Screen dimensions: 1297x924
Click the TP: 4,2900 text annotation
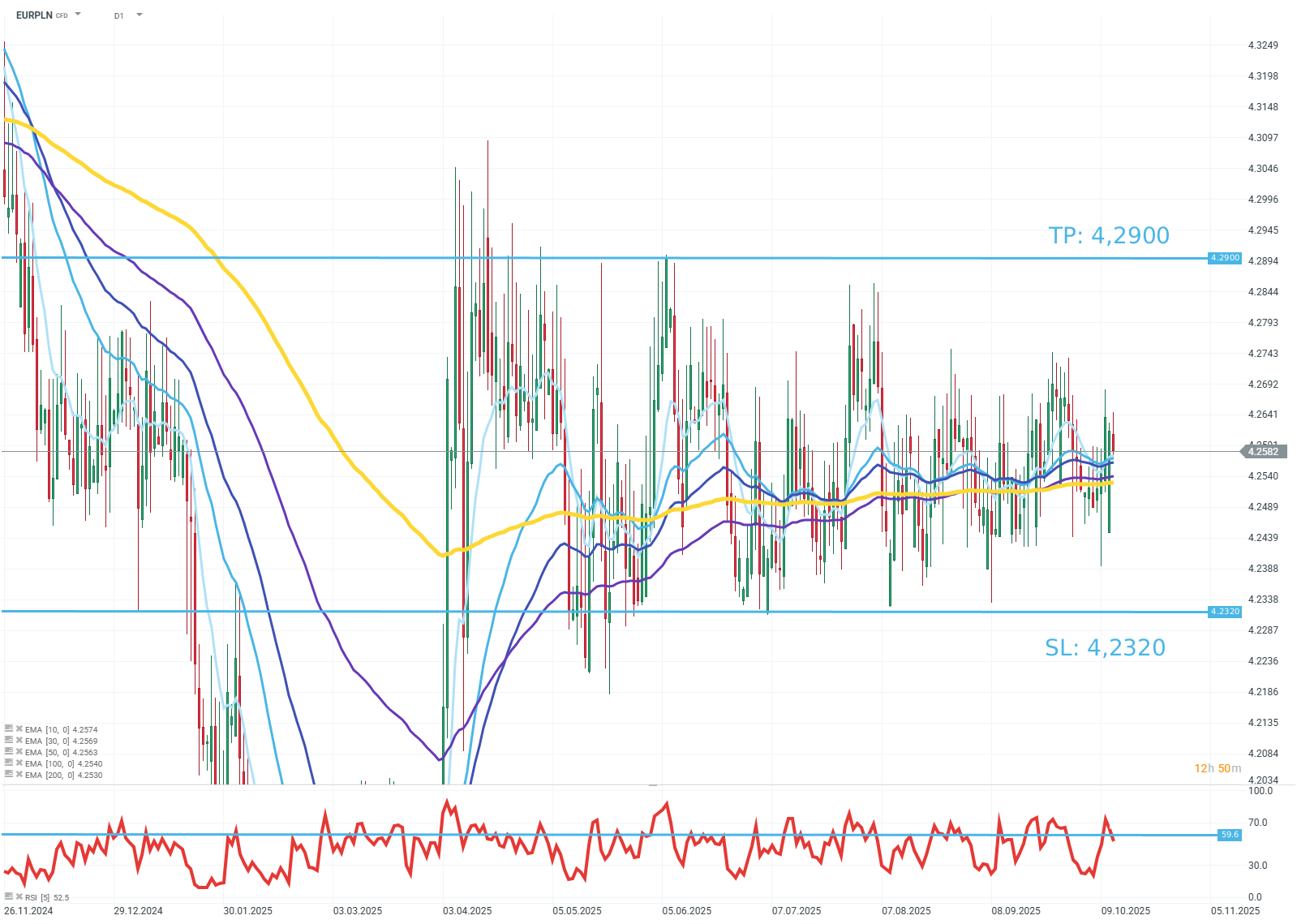pos(1108,235)
